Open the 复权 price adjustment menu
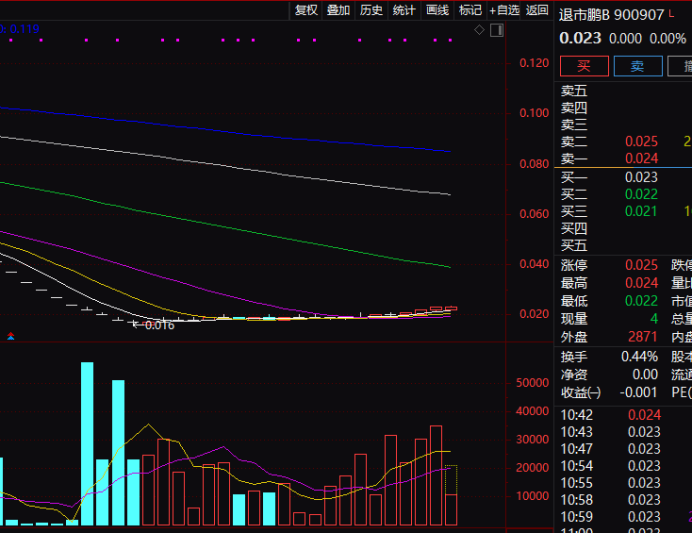Image resolution: width=693 pixels, height=533 pixels. click(306, 10)
